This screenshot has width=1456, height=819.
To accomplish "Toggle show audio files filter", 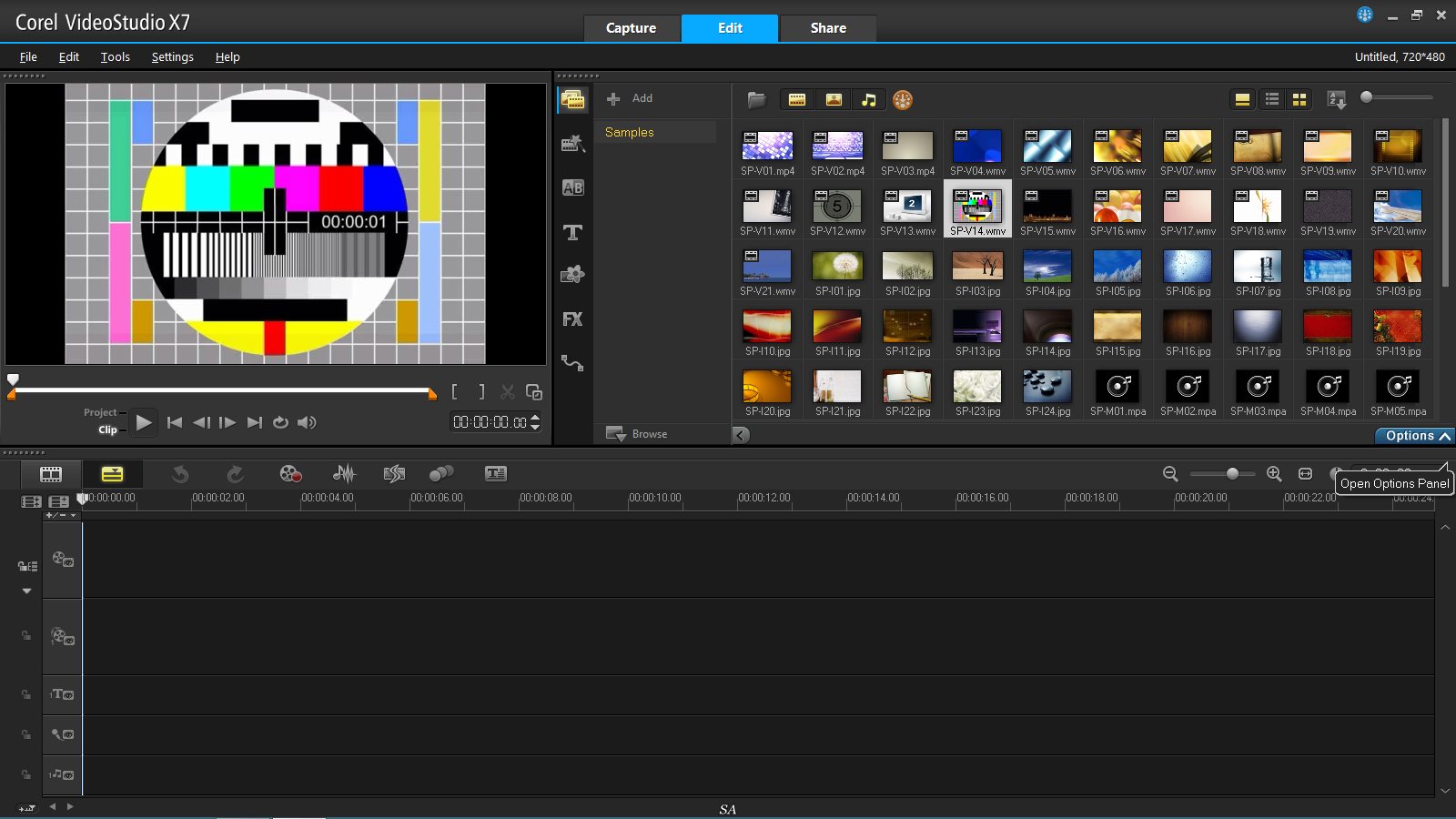I will 869,100.
